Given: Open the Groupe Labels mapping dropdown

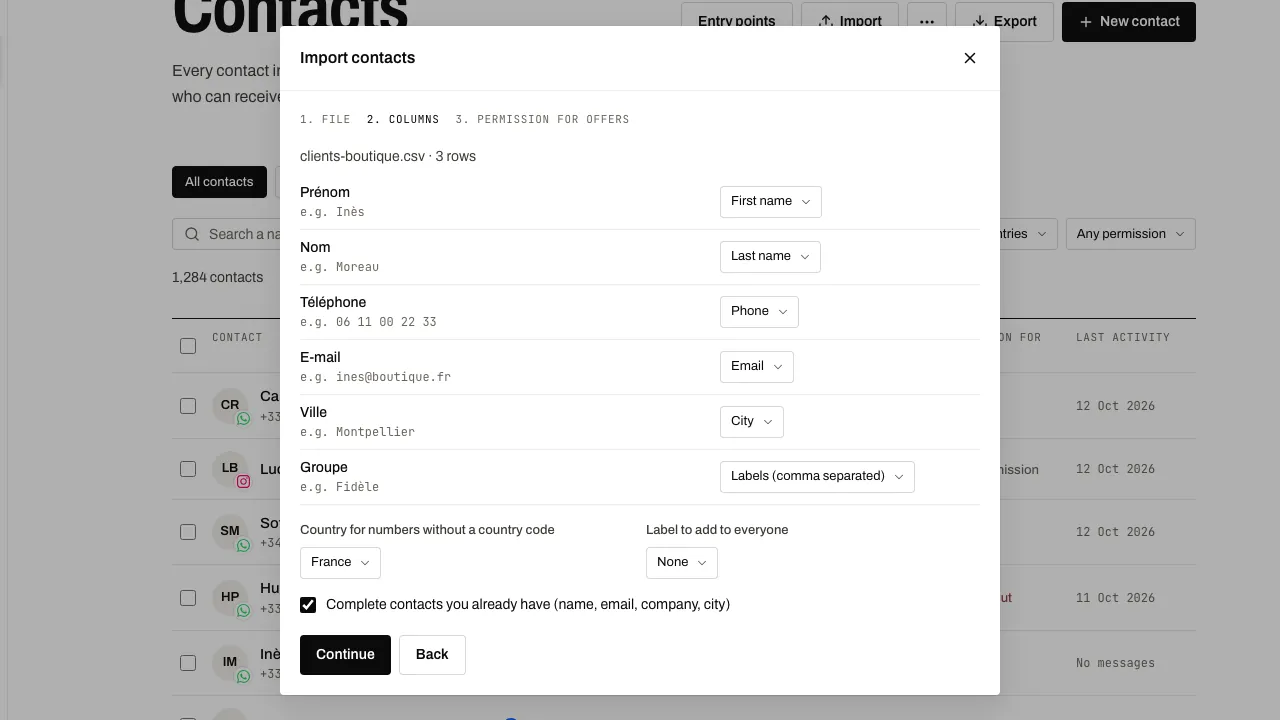Looking at the screenshot, I should pos(817,477).
